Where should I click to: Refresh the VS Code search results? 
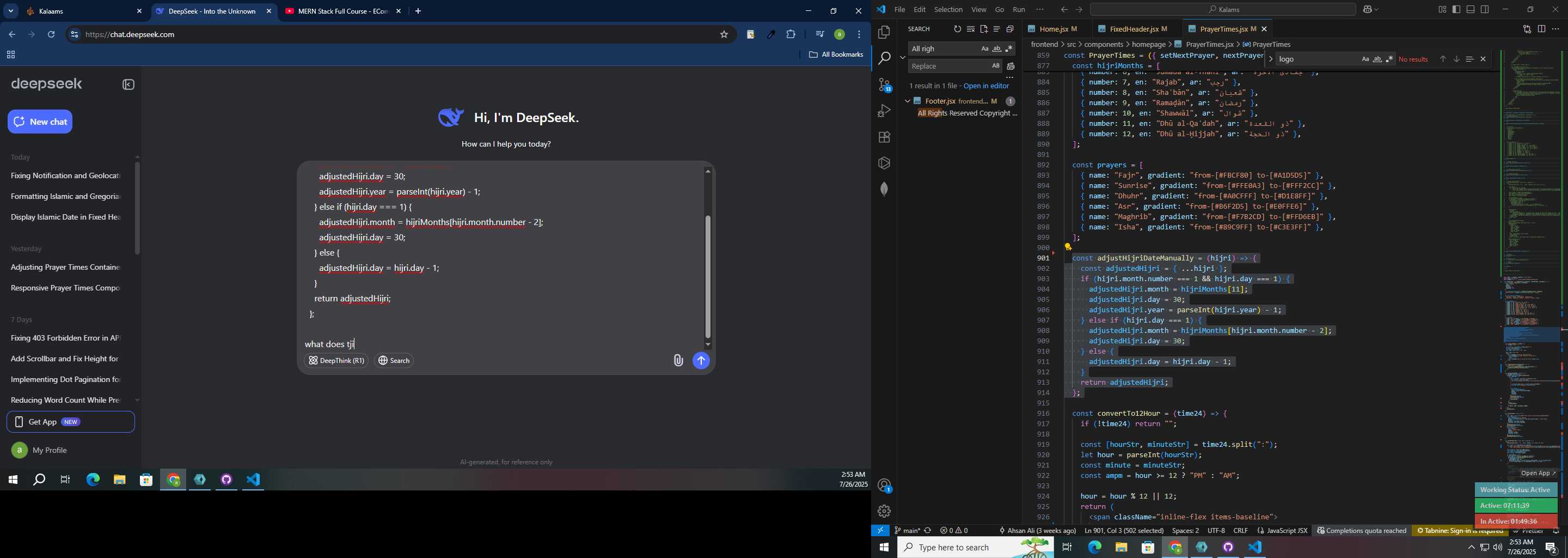(957, 29)
